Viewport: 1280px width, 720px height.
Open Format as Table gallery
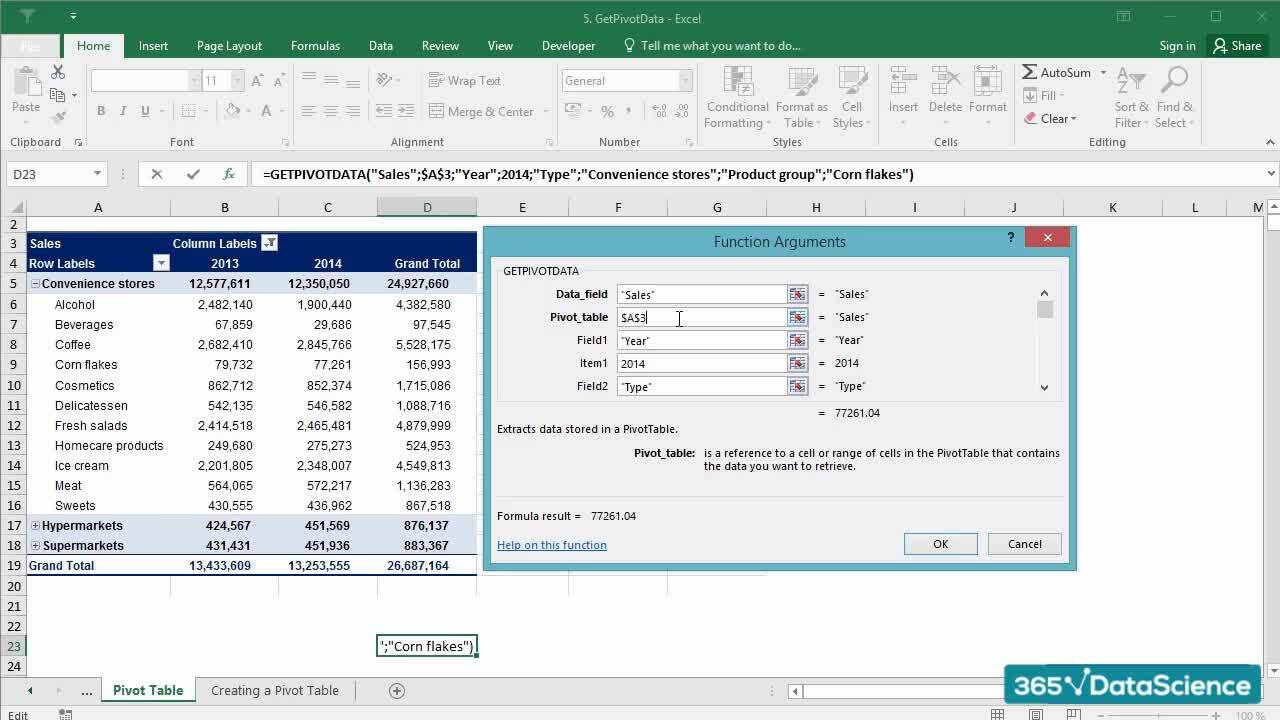[x=801, y=98]
